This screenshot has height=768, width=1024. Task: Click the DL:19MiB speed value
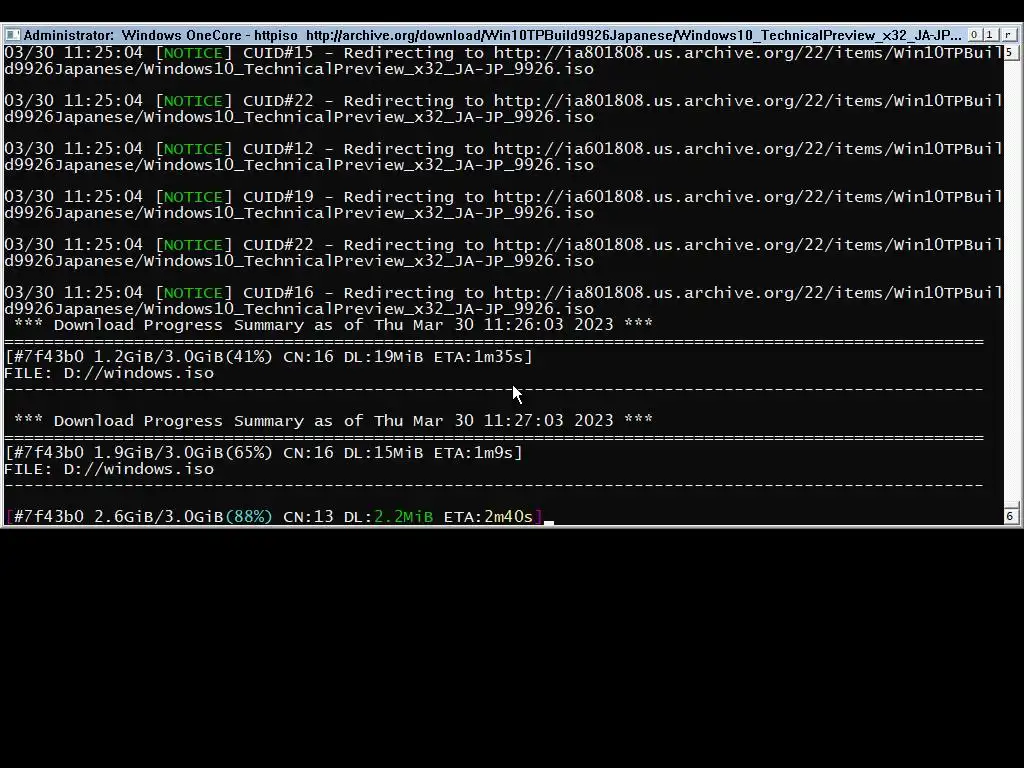click(x=383, y=357)
